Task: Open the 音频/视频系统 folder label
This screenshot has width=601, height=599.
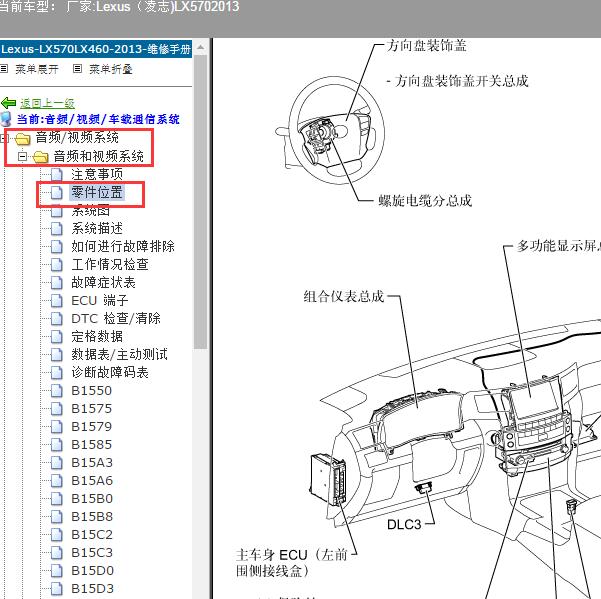Action: tap(77, 138)
